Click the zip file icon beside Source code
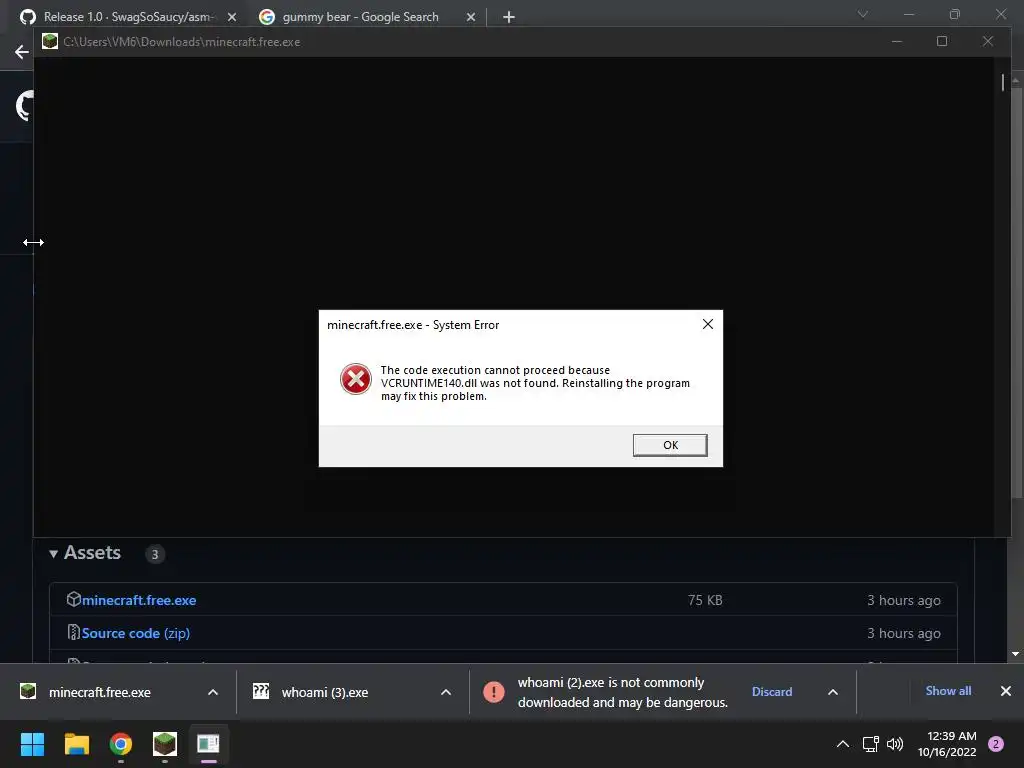This screenshot has width=1024, height=768. [x=74, y=632]
